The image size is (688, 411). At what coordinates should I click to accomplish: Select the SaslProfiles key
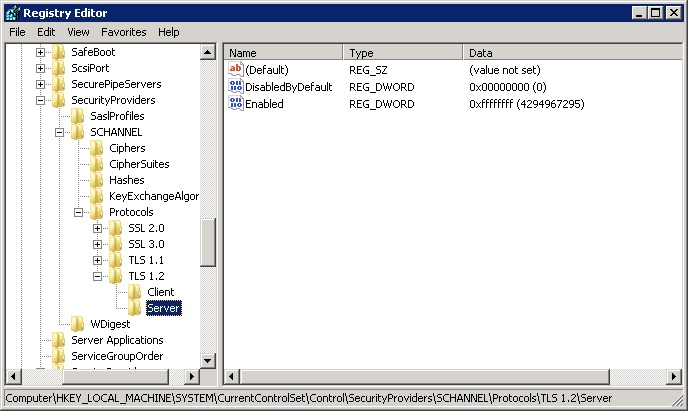117,116
